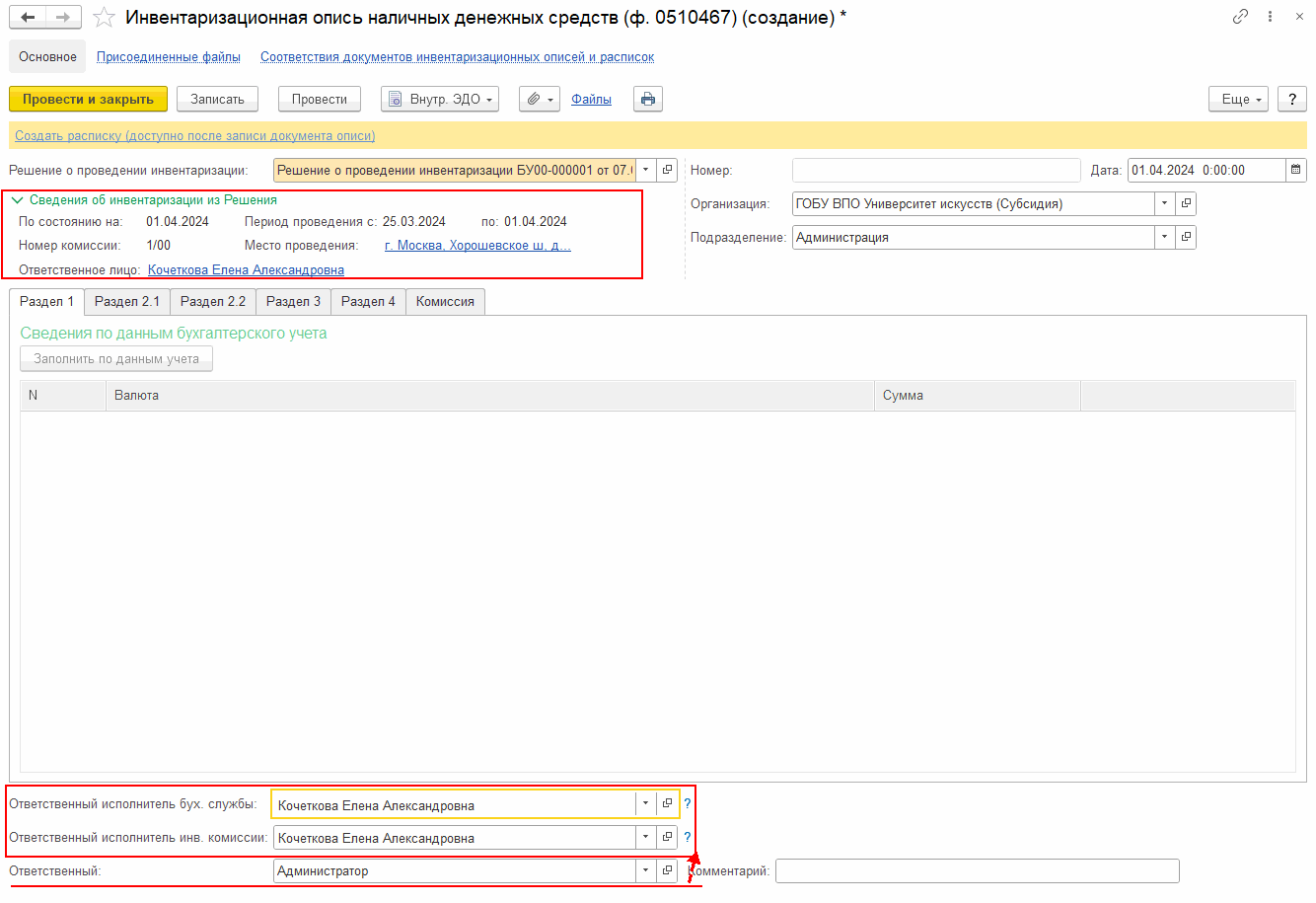Switch to Раздел 1 tab
1316x903 pixels.
pyautogui.click(x=46, y=302)
